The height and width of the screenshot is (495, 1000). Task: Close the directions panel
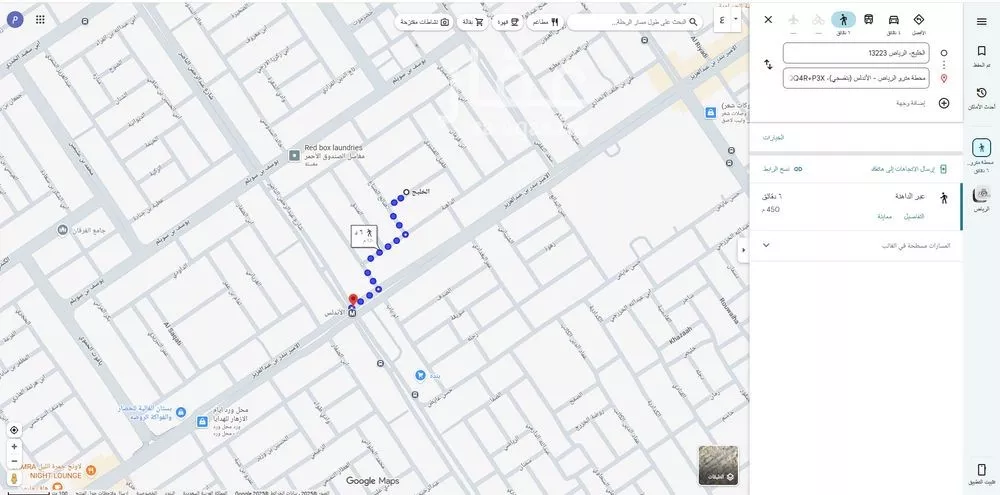[x=768, y=20]
